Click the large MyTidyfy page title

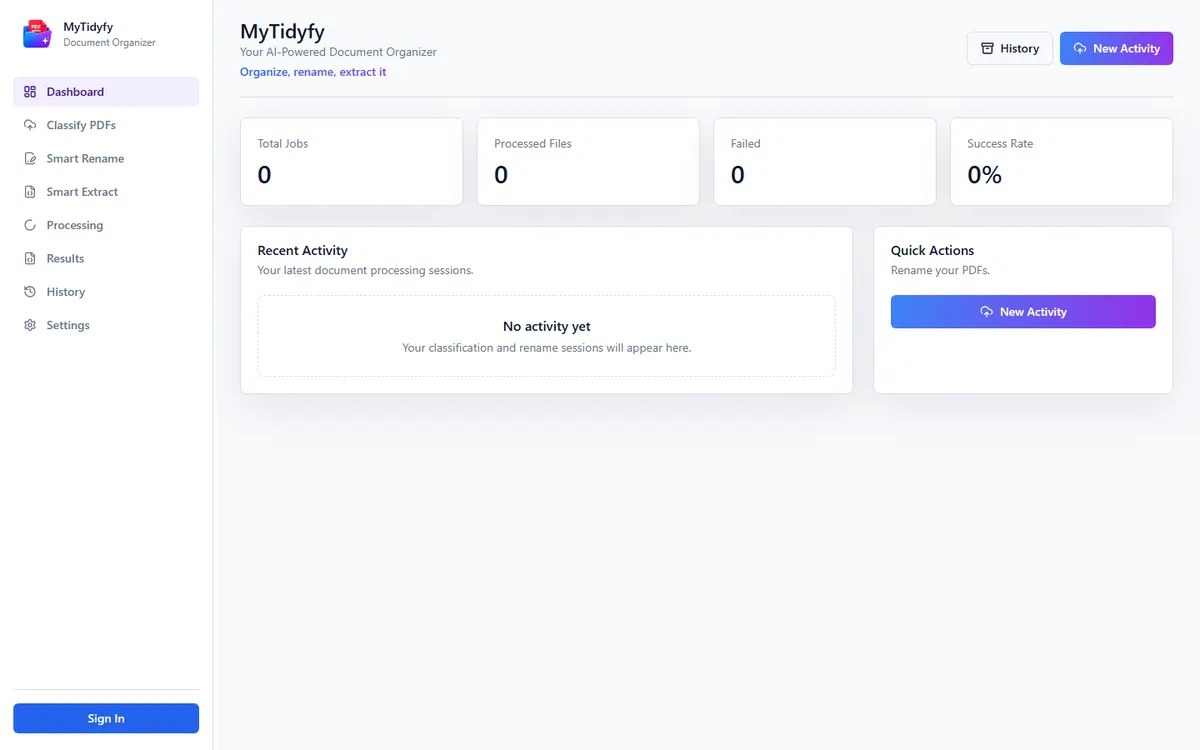point(283,31)
